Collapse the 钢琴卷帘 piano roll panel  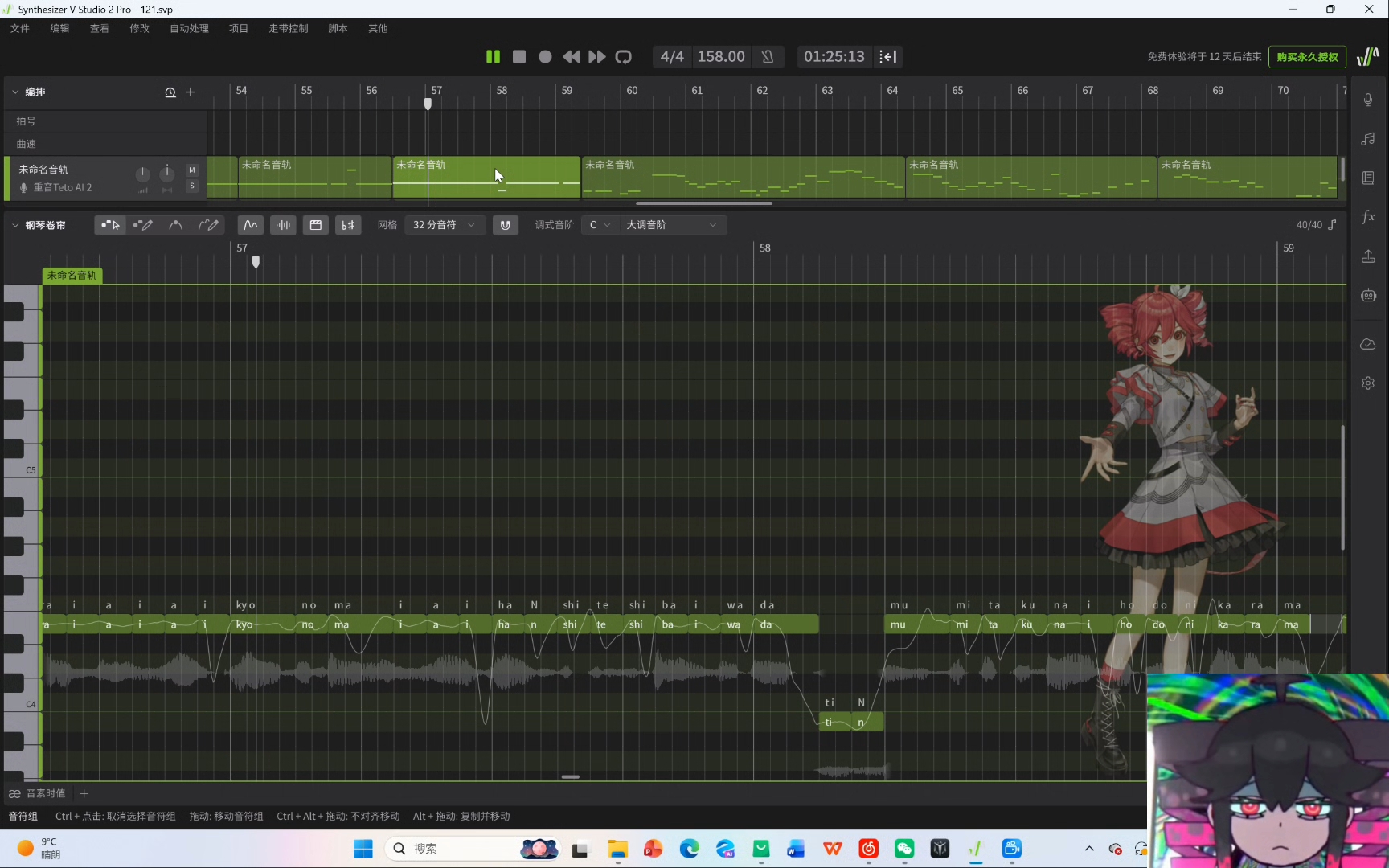coord(15,225)
